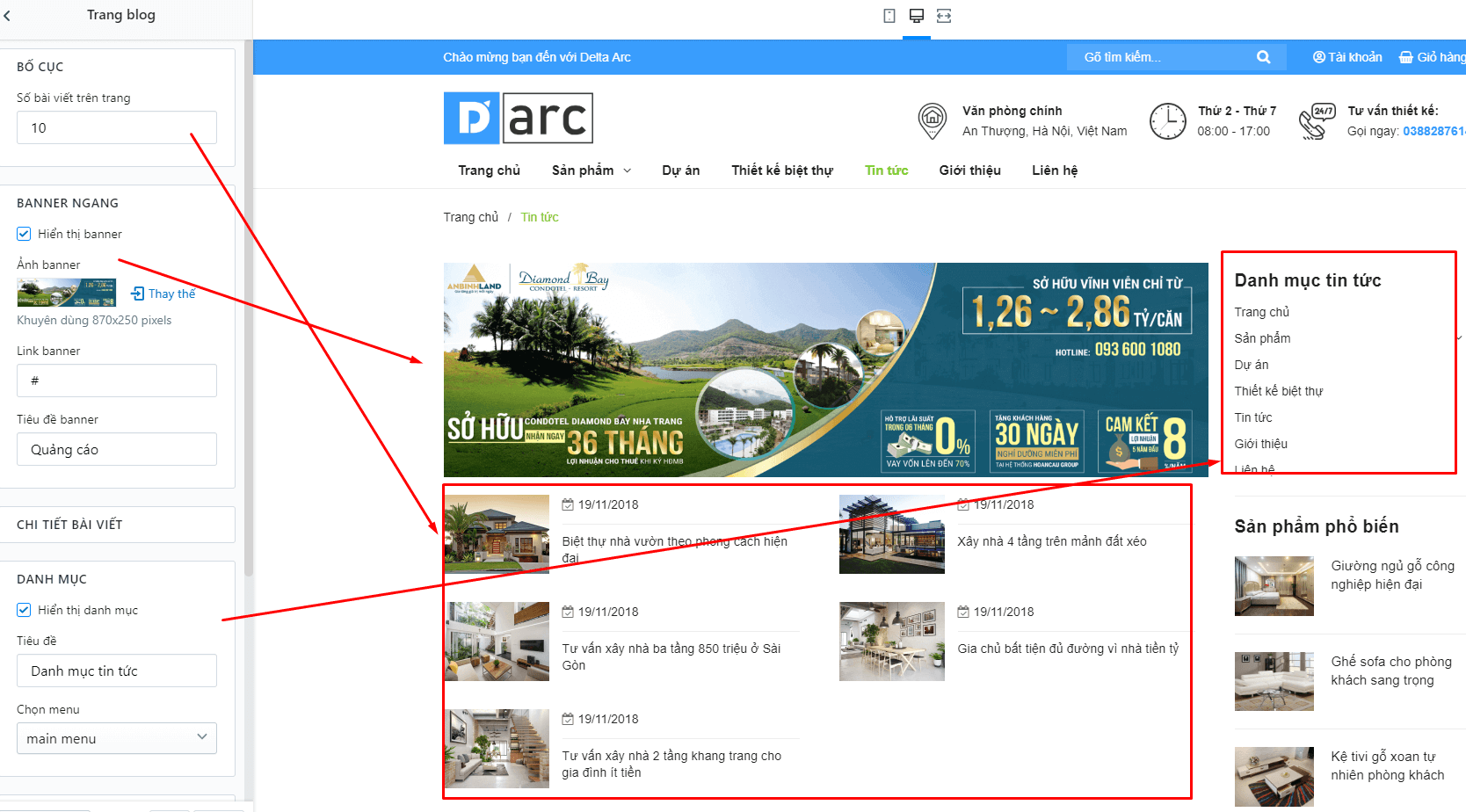Open the Chọn menu dropdown

tap(117, 738)
